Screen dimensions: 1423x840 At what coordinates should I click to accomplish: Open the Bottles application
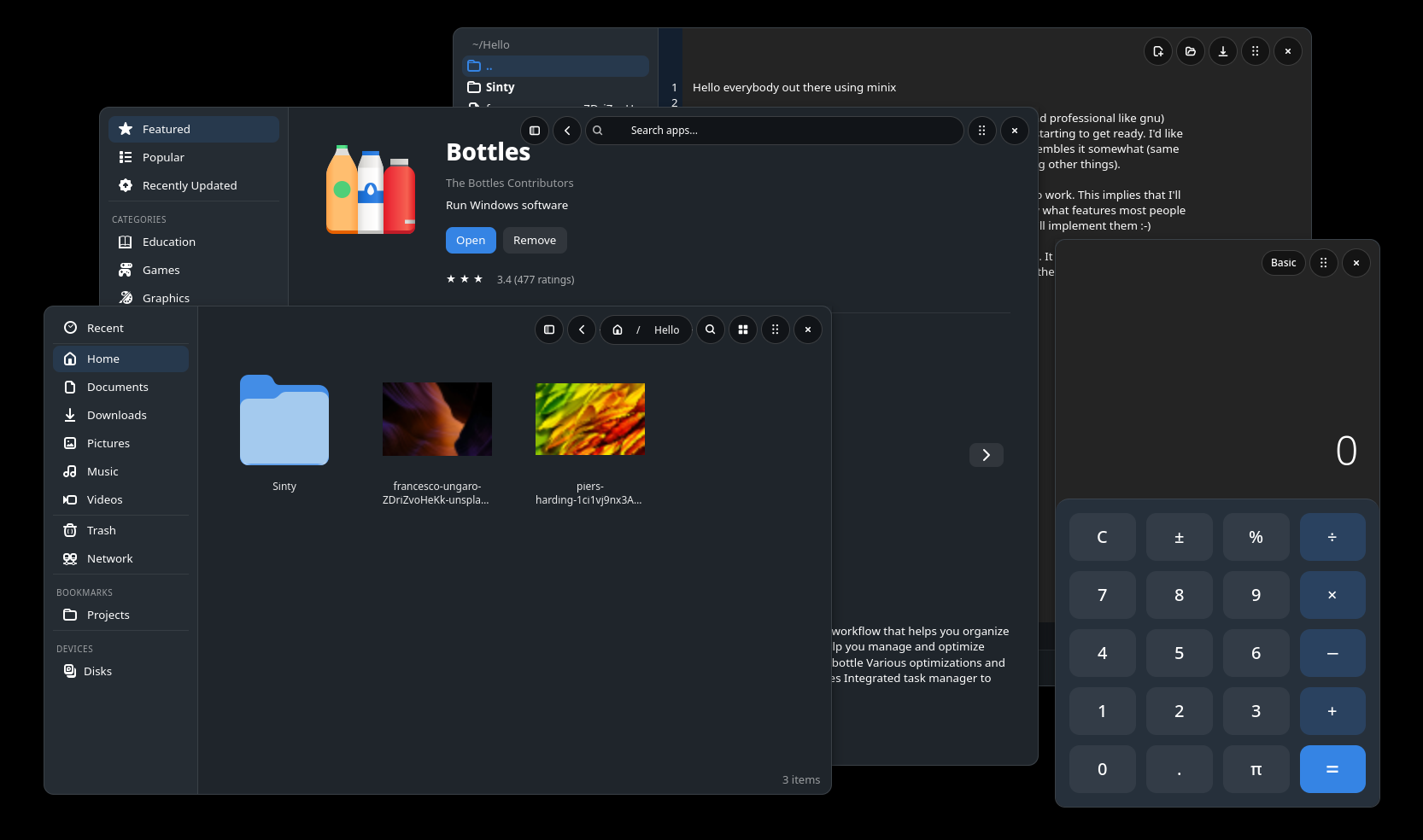click(x=471, y=241)
